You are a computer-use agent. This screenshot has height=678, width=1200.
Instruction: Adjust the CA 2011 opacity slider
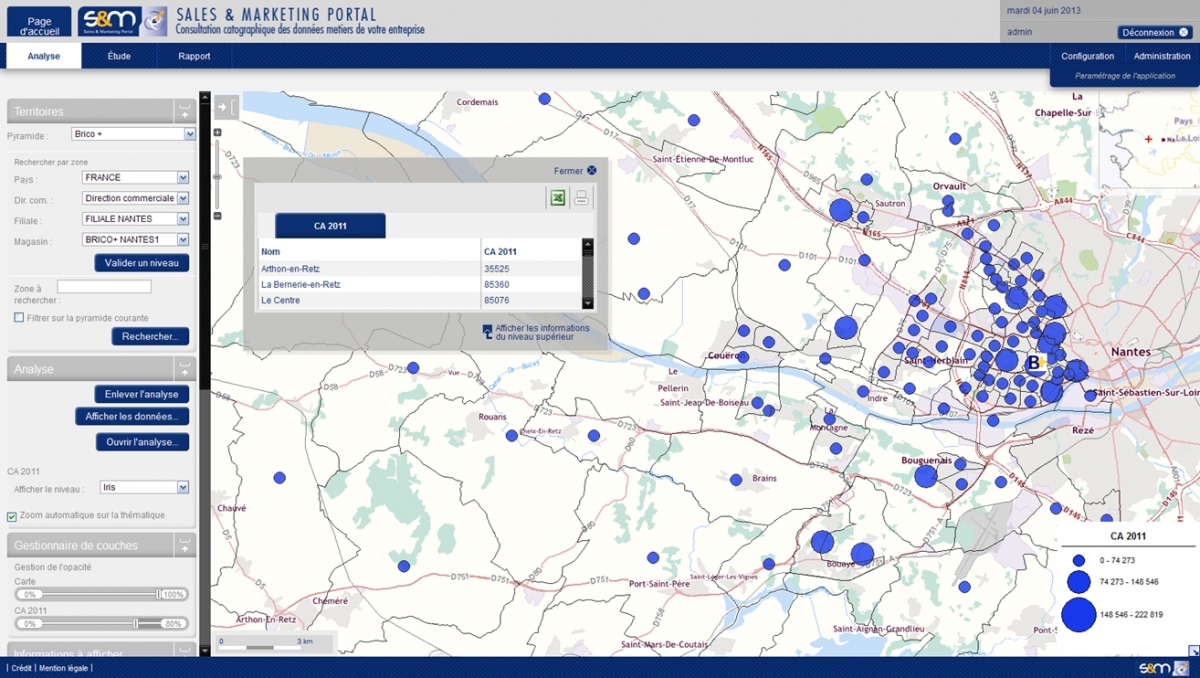135,623
